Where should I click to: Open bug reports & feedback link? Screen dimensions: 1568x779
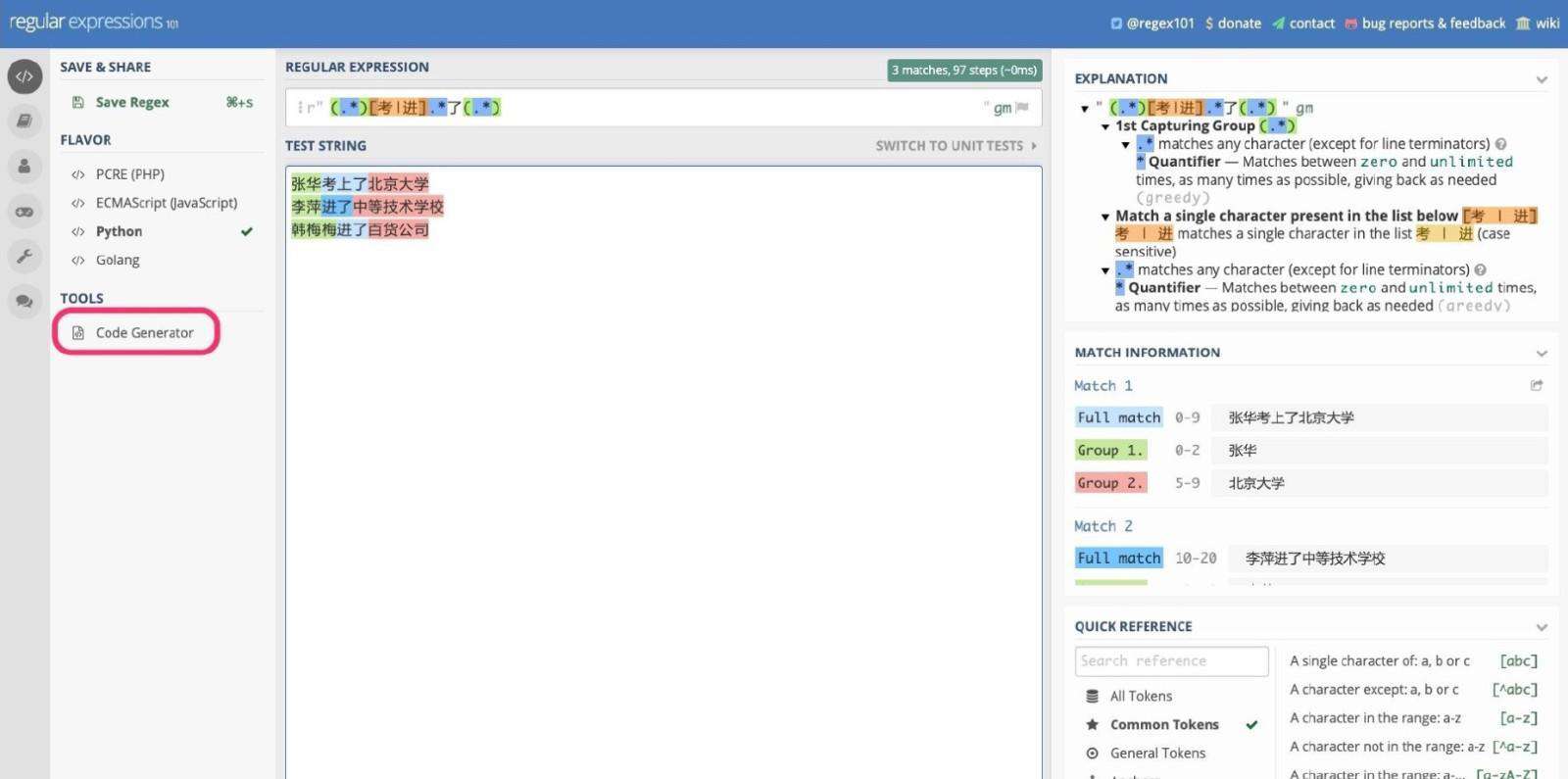coord(1433,24)
